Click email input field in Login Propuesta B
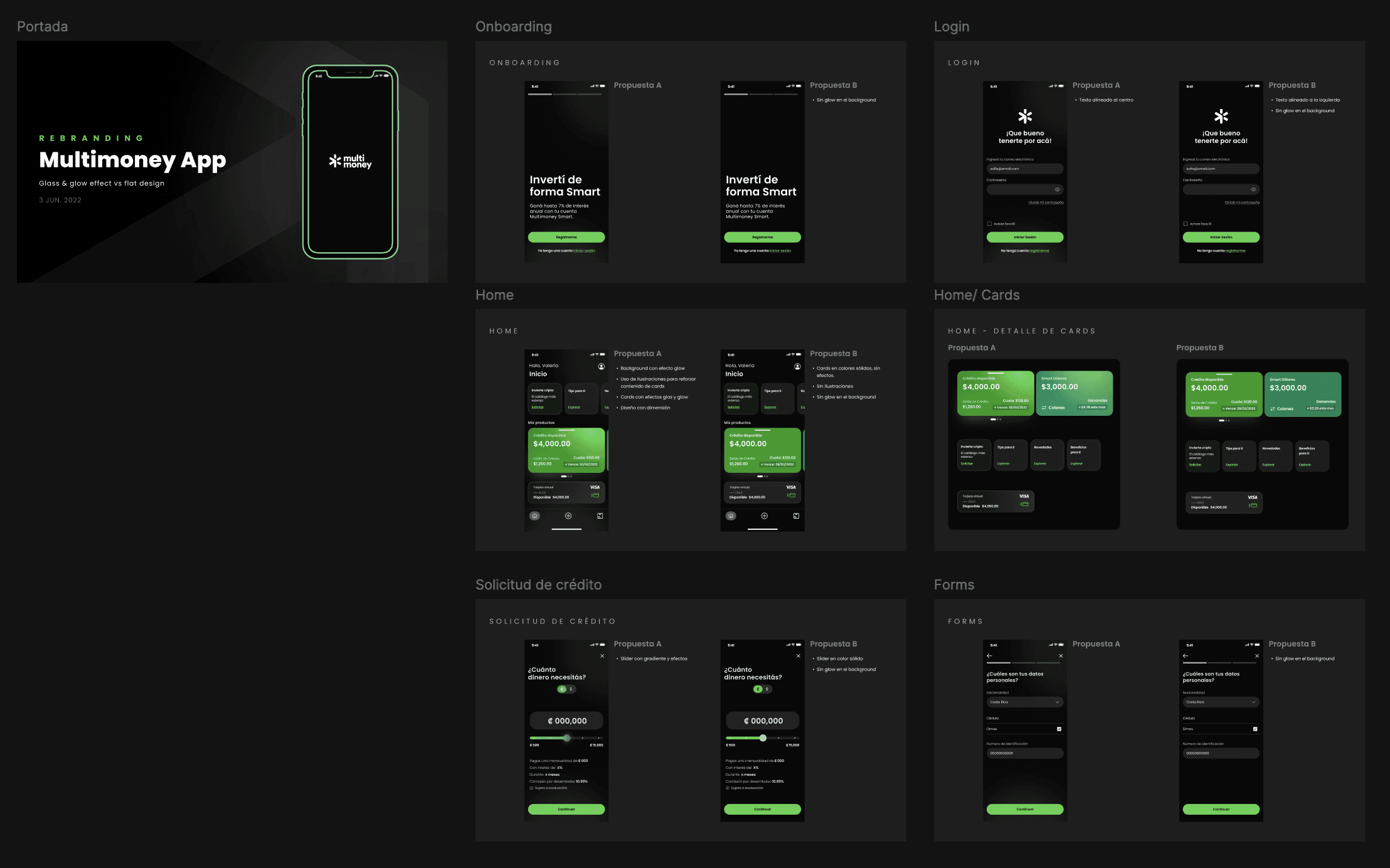This screenshot has width=1390, height=868. click(1221, 169)
